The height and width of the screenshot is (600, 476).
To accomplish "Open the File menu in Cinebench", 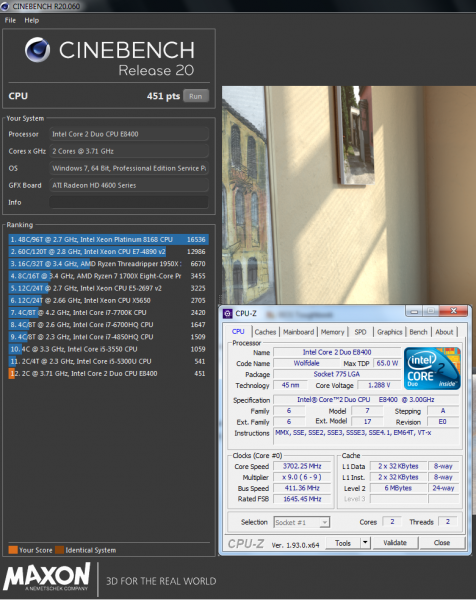I will coord(10,20).
